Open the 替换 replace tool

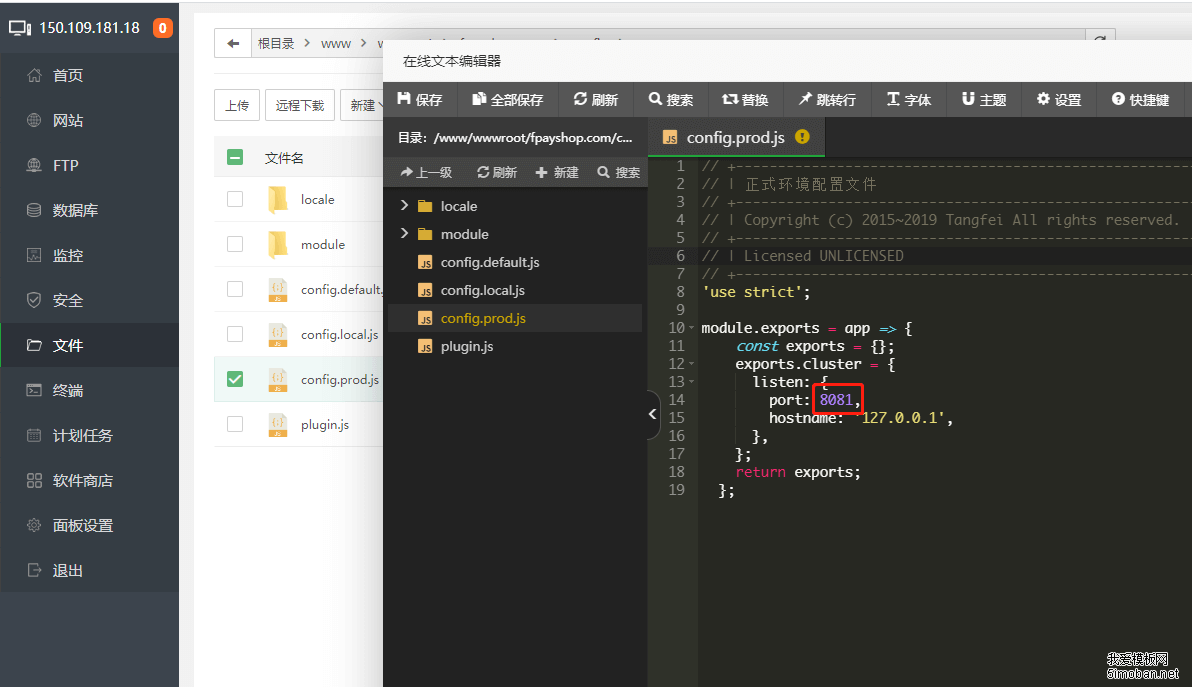(745, 99)
